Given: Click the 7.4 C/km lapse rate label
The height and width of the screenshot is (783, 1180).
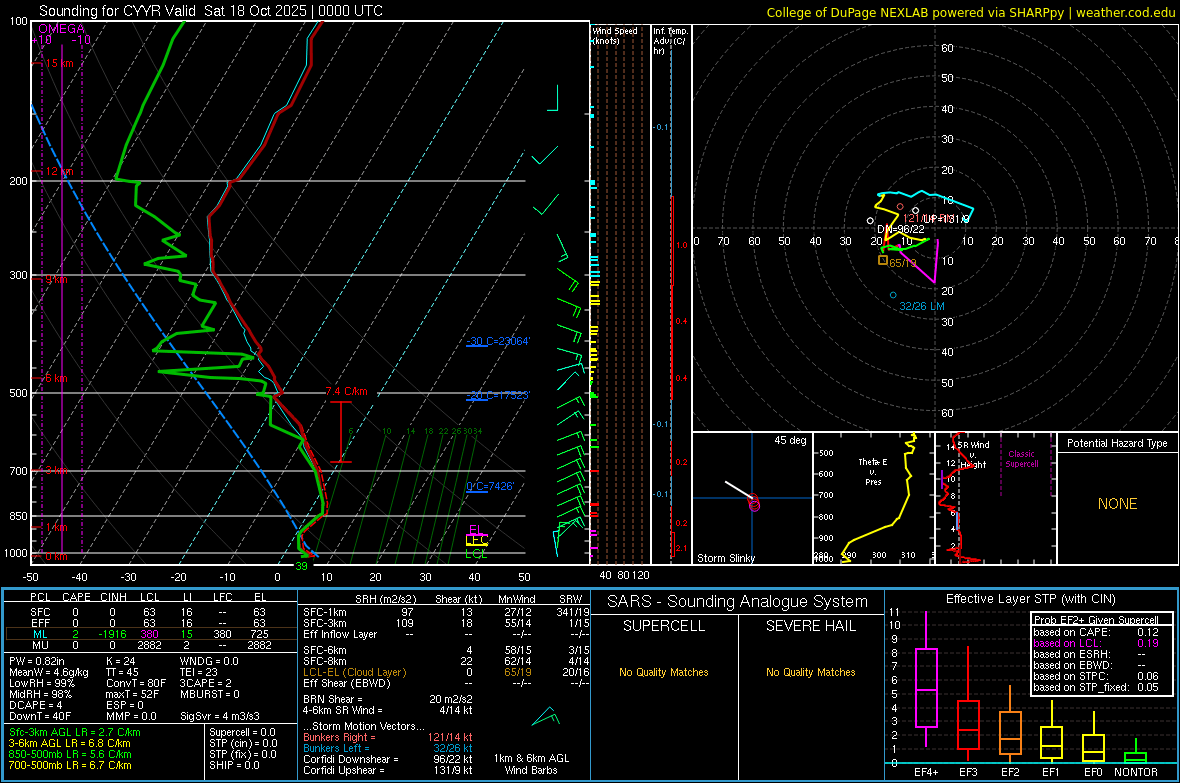Looking at the screenshot, I should point(346,392).
